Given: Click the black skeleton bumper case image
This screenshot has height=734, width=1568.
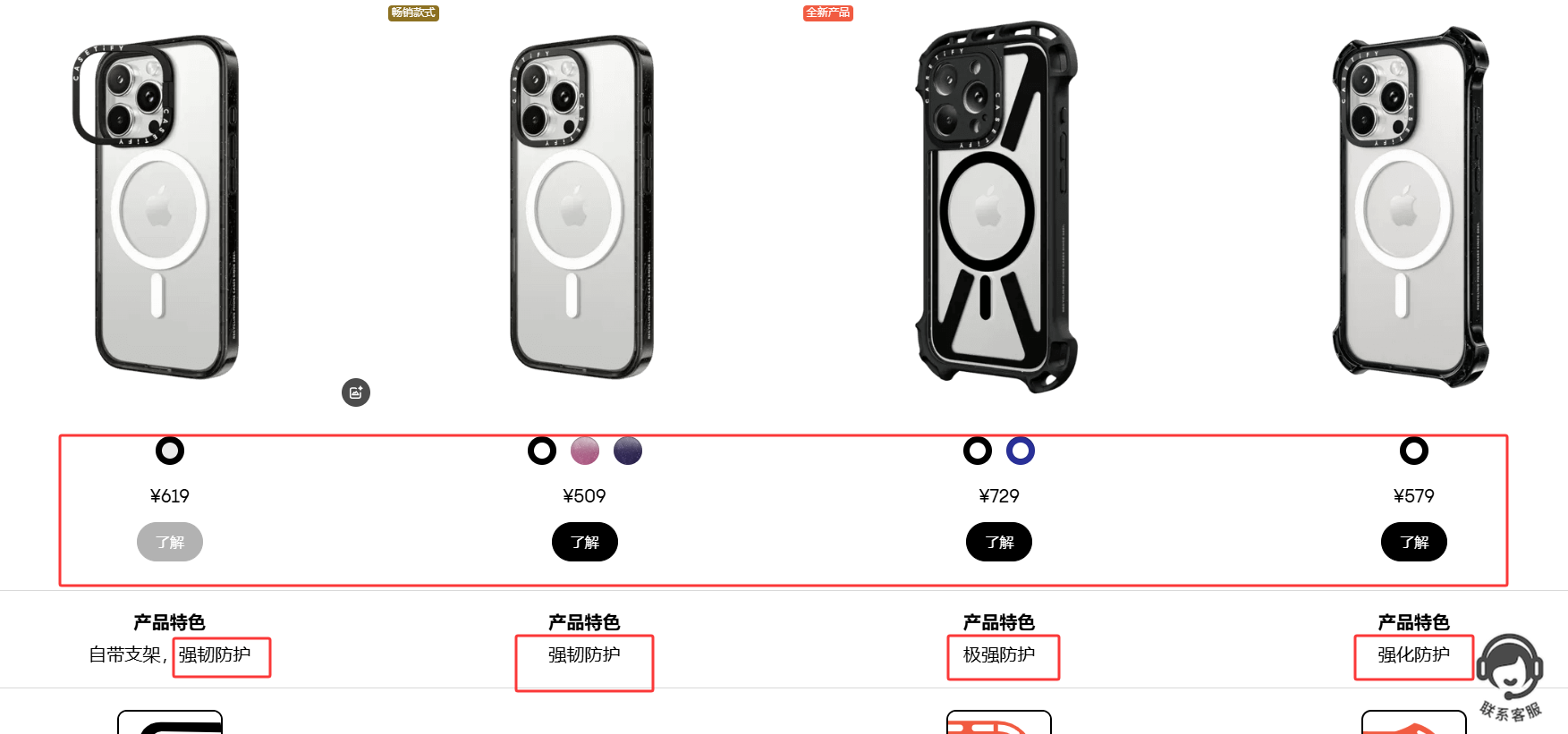Looking at the screenshot, I should [x=996, y=207].
